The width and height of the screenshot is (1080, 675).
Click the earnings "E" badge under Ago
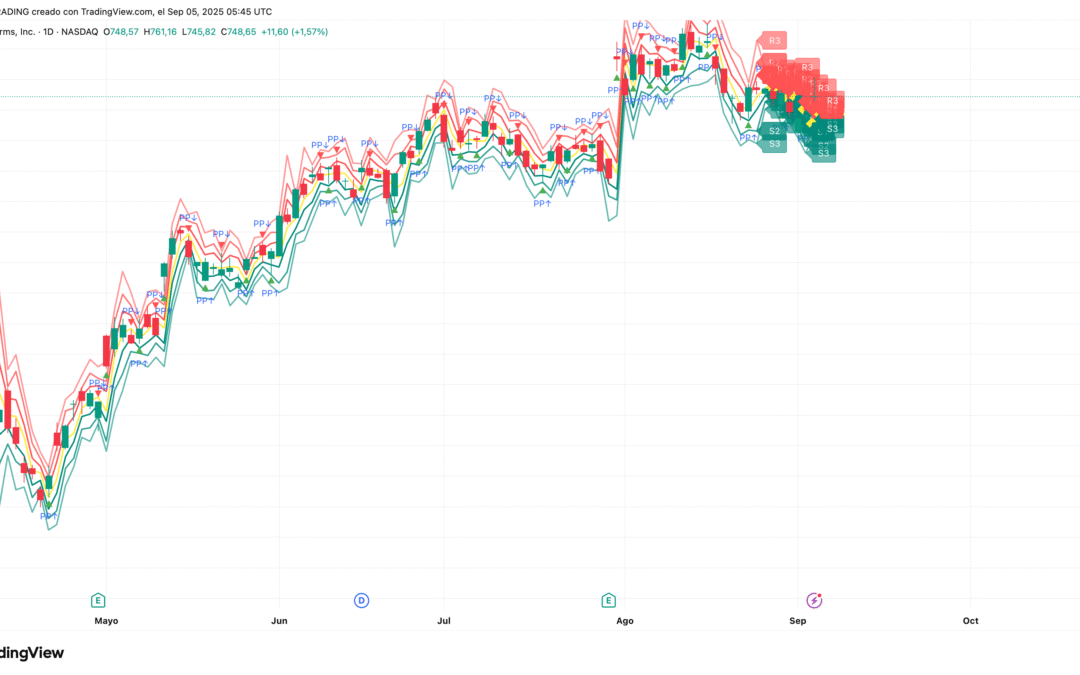607,601
